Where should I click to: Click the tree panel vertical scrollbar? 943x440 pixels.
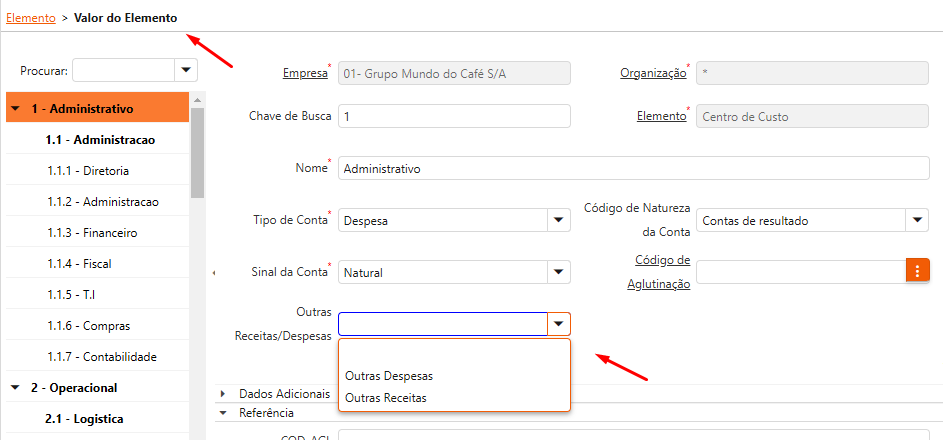click(x=197, y=150)
